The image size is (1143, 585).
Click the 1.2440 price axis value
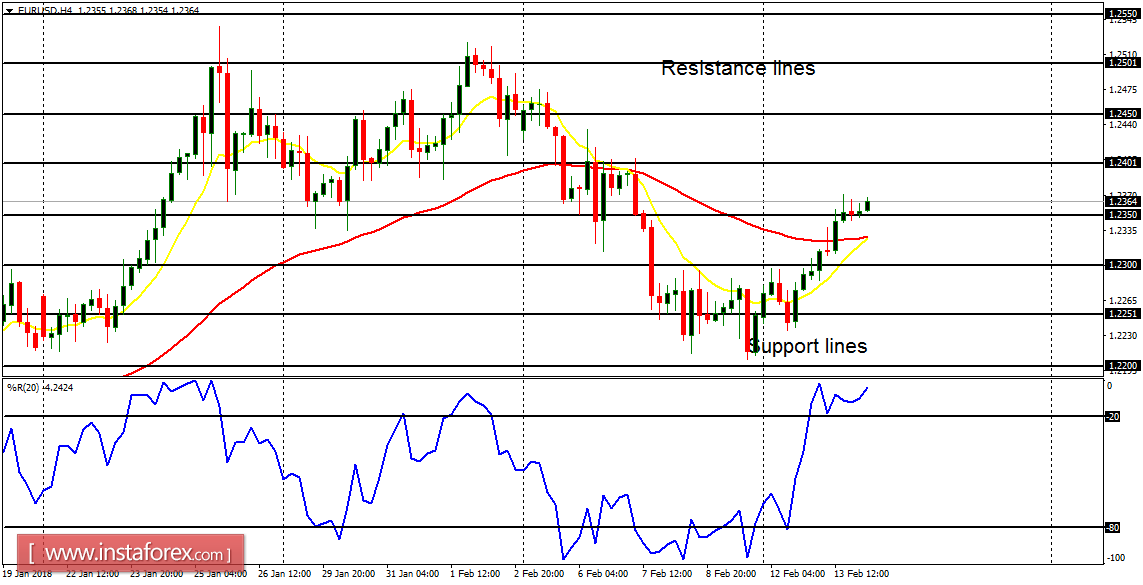[x=1123, y=125]
